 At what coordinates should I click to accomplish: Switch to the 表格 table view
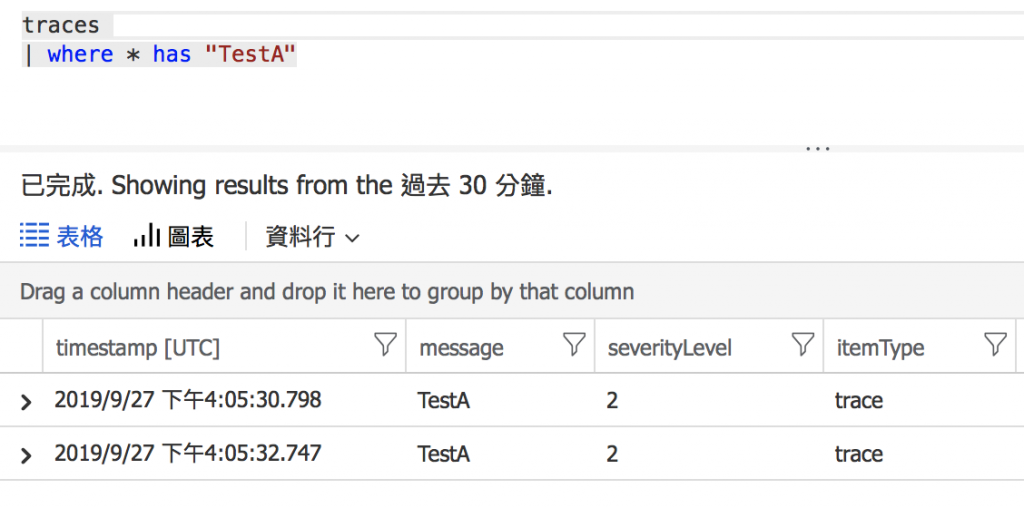[x=62, y=237]
